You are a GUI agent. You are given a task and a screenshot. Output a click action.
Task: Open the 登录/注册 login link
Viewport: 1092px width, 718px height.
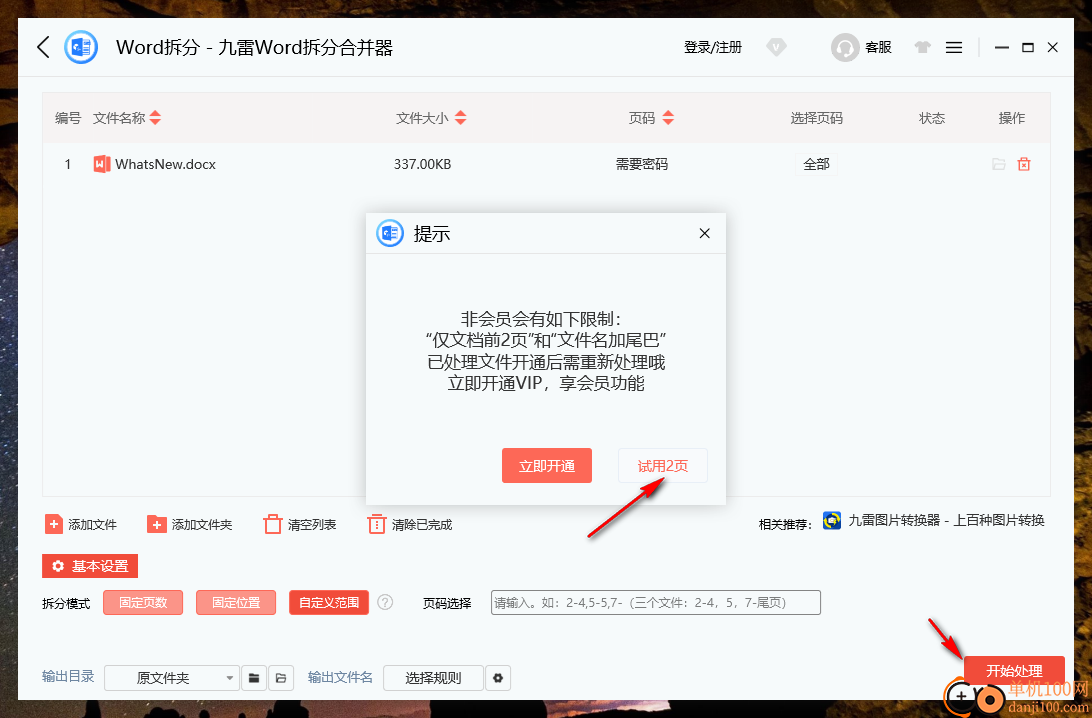[x=712, y=47]
